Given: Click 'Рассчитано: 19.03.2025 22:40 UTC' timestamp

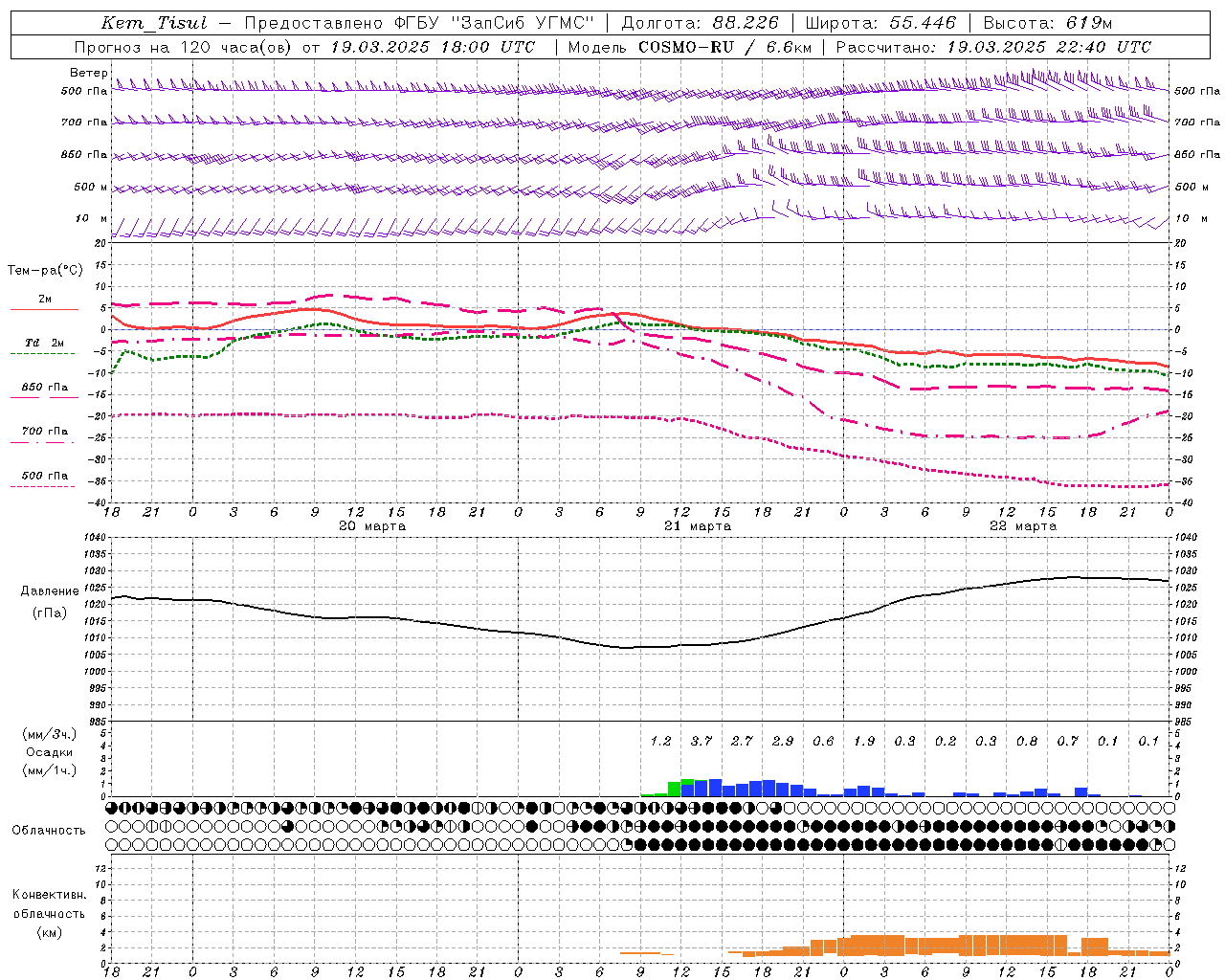Looking at the screenshot, I should (993, 47).
